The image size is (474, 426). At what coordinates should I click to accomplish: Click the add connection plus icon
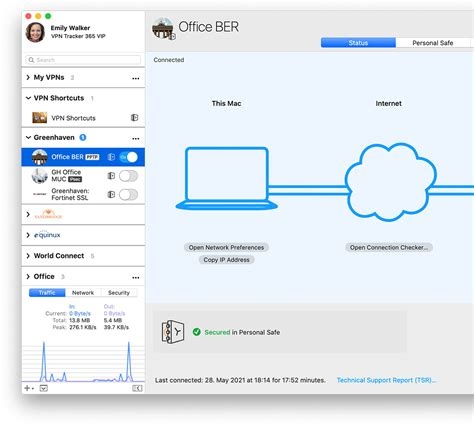pyautogui.click(x=29, y=388)
